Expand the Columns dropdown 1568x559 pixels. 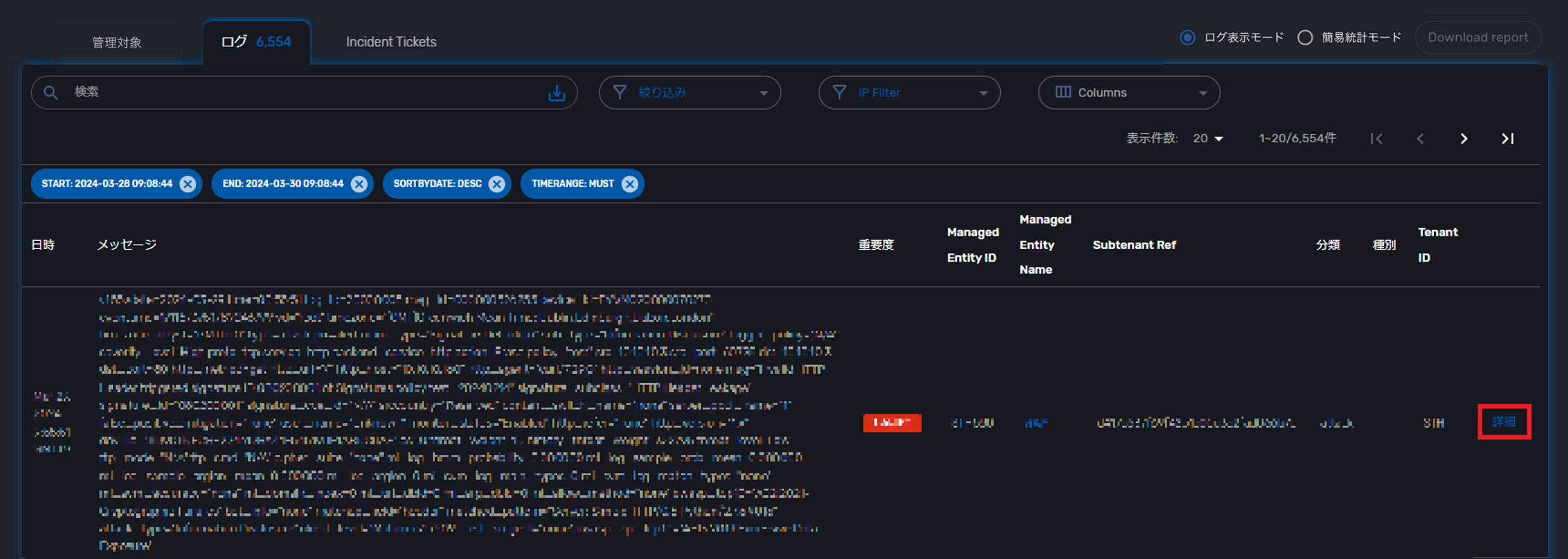point(1129,93)
